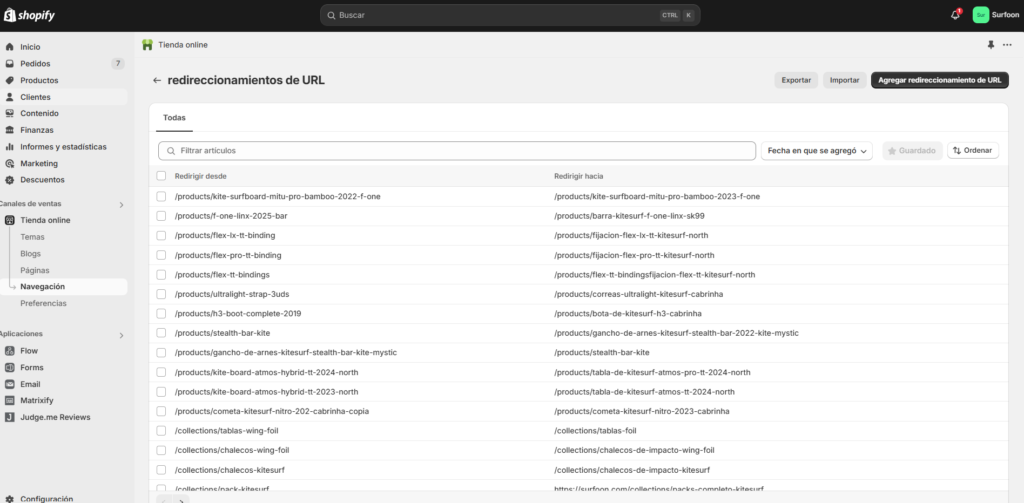Select checkbox for /collections/tablas-wing-foil row

click(x=161, y=430)
